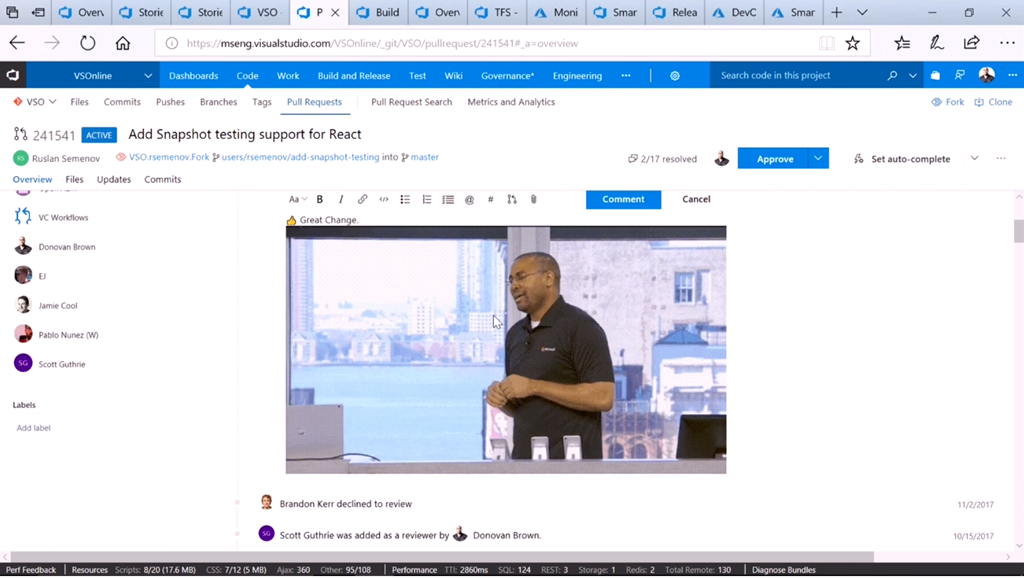This screenshot has width=1024, height=578.
Task: Toggle italic formatting in comment editor
Action: tap(341, 199)
